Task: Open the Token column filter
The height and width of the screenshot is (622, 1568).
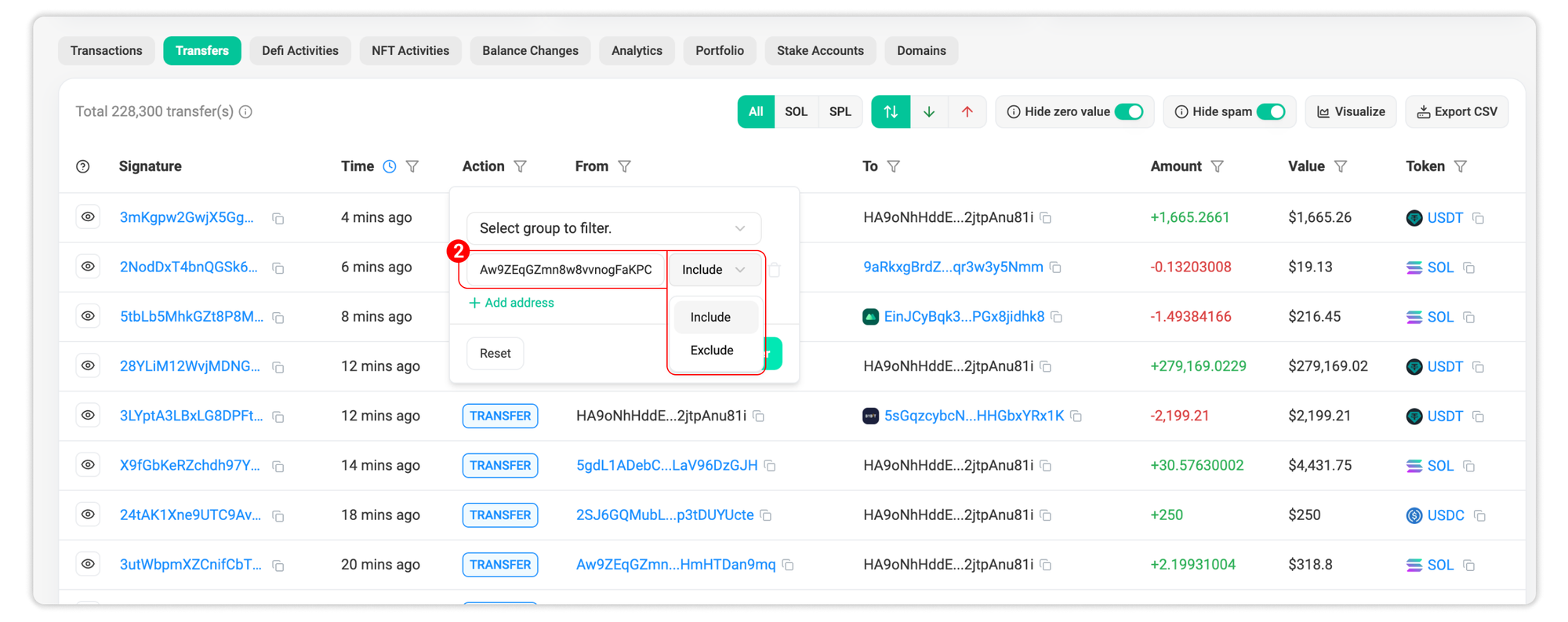Action: [1461, 166]
